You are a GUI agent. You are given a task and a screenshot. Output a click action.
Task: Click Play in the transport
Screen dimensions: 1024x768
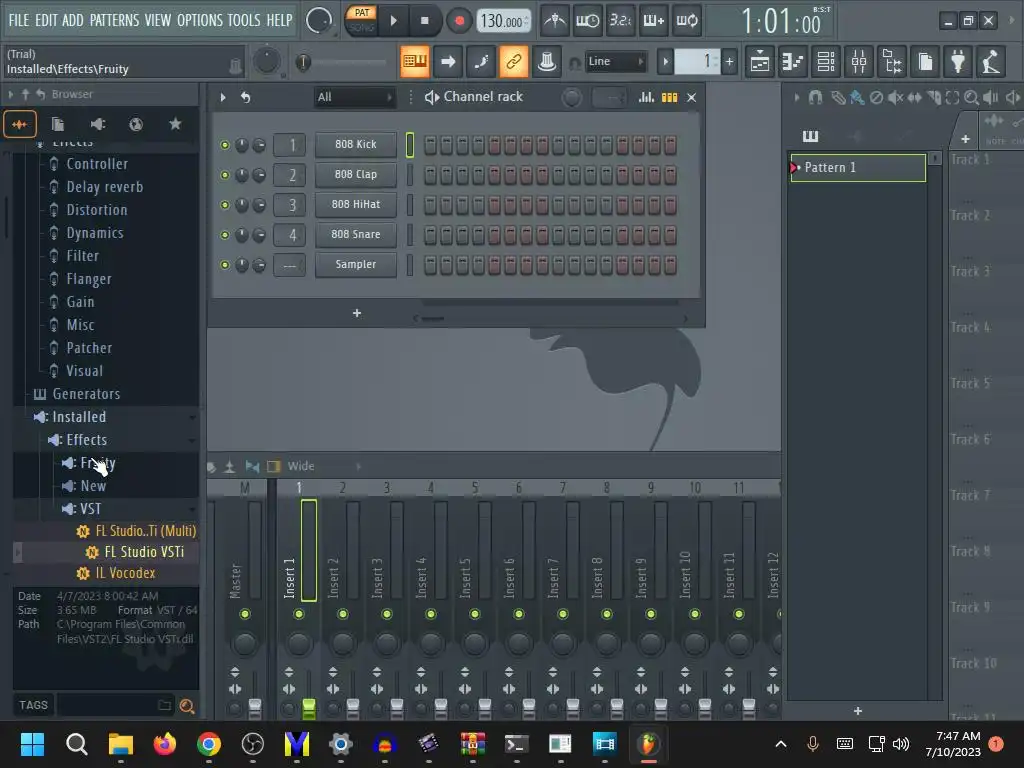[393, 21]
